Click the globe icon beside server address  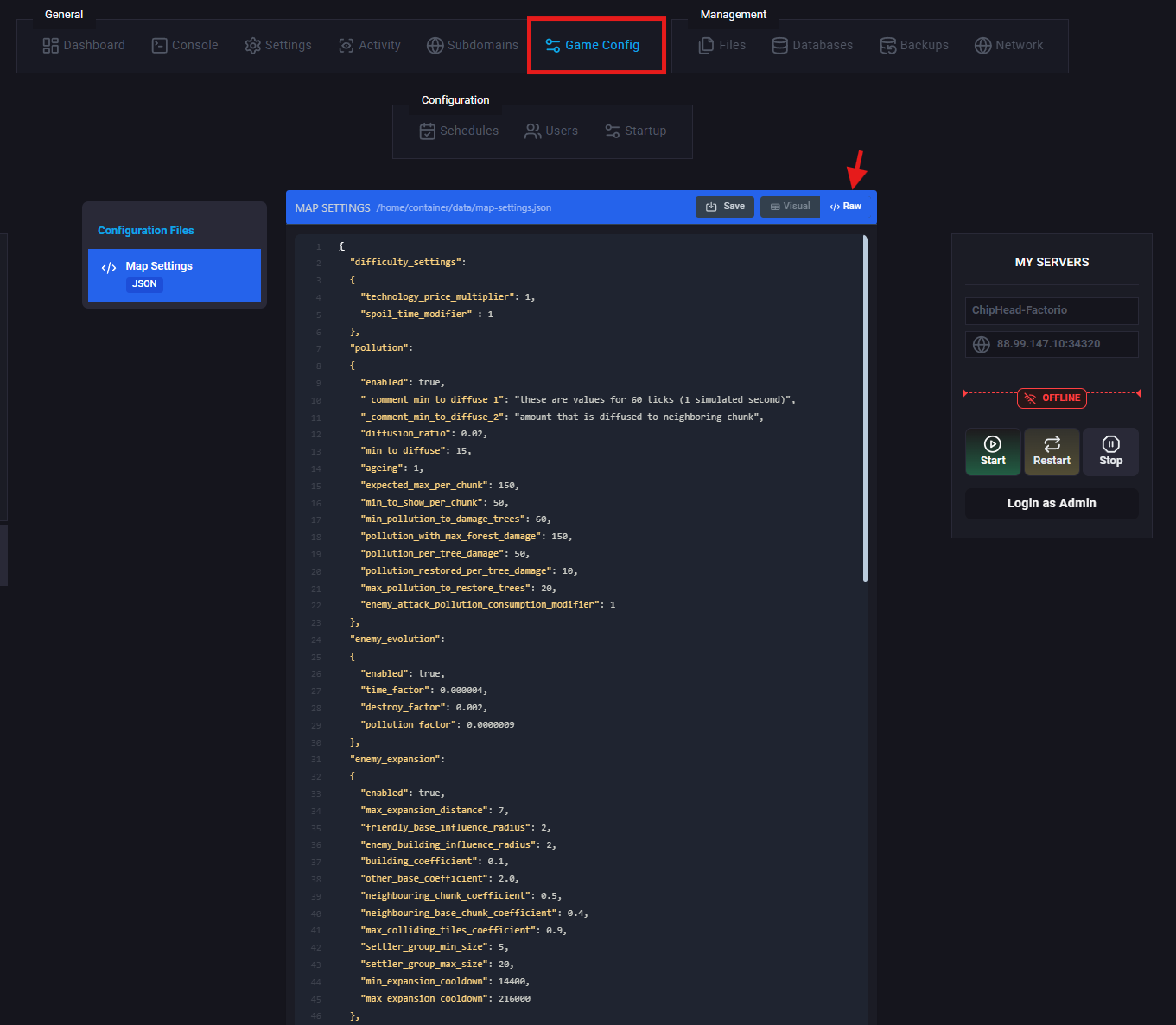pyautogui.click(x=982, y=345)
